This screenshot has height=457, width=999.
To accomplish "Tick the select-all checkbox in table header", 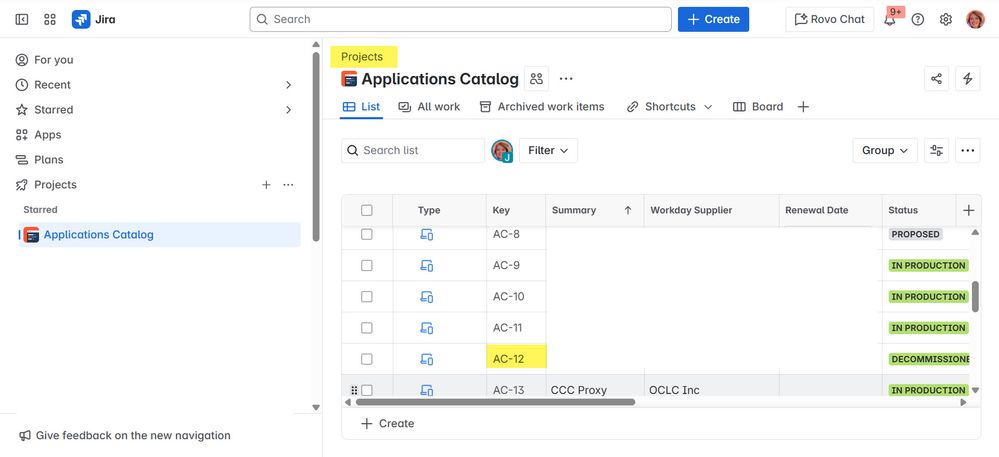I will (x=367, y=210).
